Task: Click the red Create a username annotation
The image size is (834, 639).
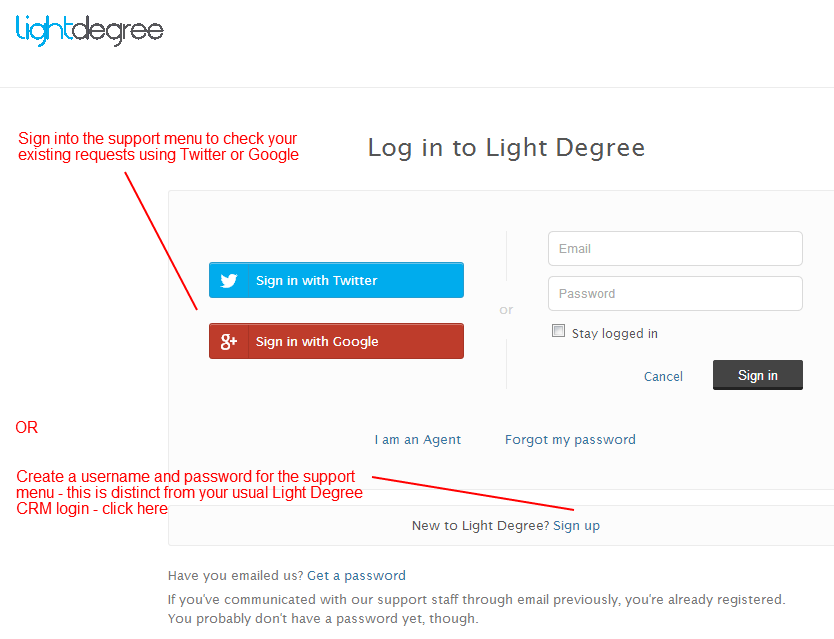Action: 189,493
